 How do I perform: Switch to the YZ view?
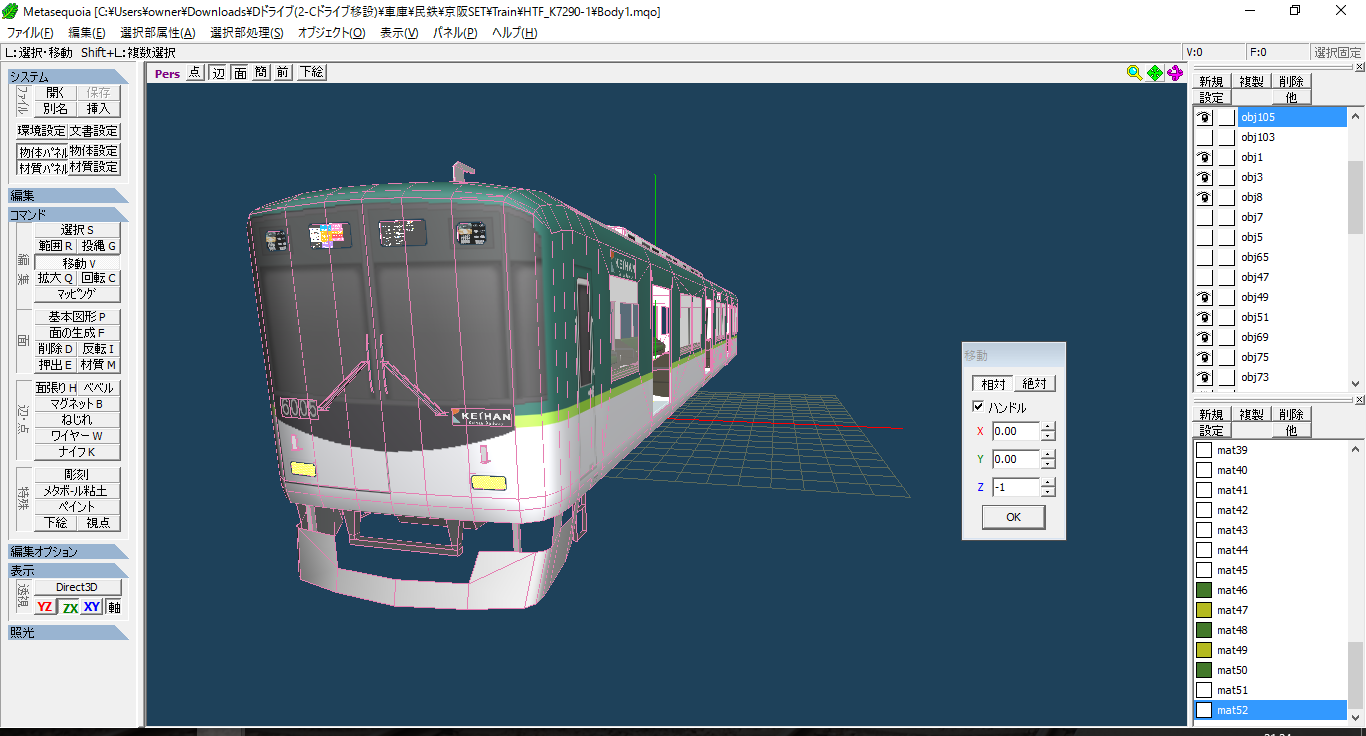[45, 607]
